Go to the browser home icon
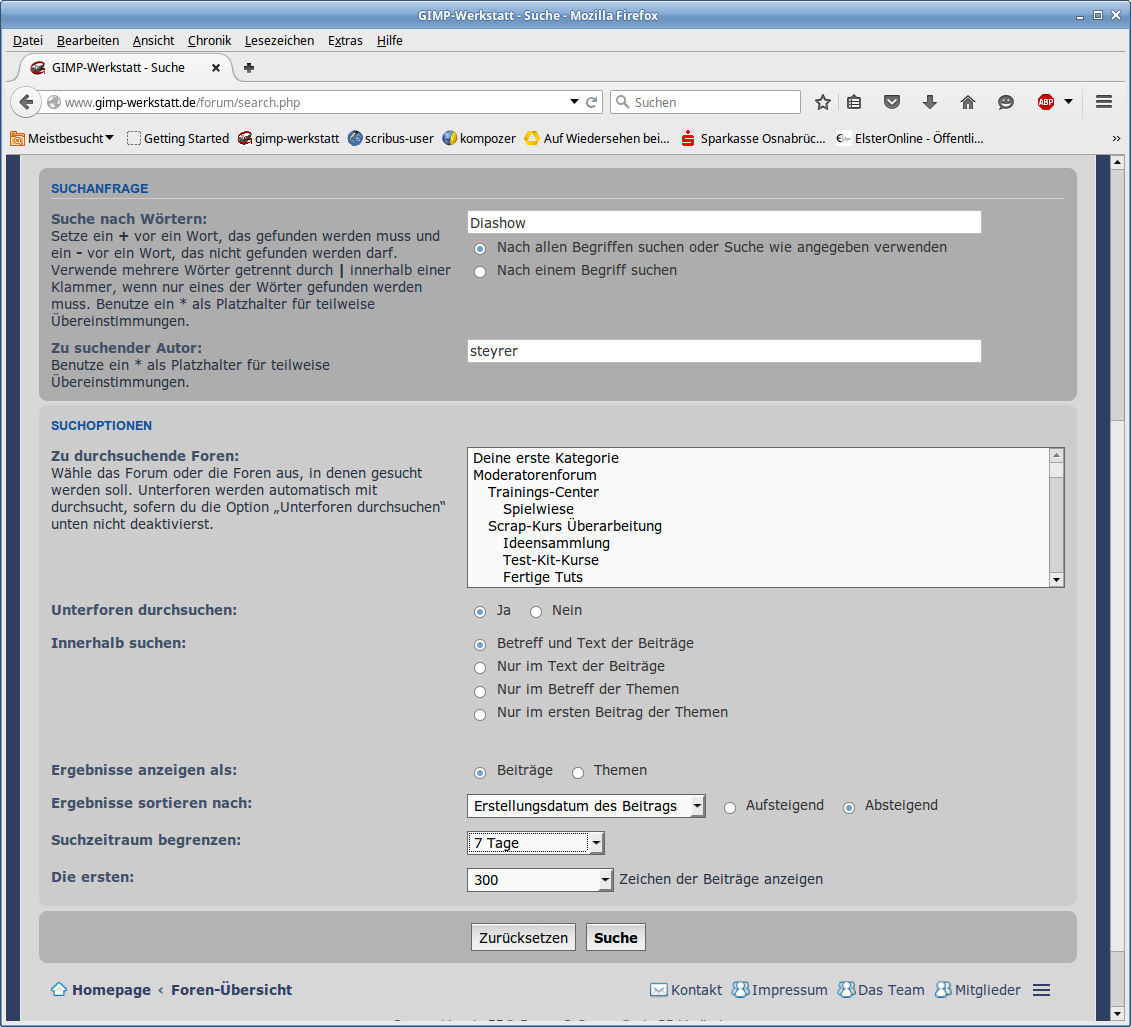The height and width of the screenshot is (1027, 1131). tap(968, 102)
